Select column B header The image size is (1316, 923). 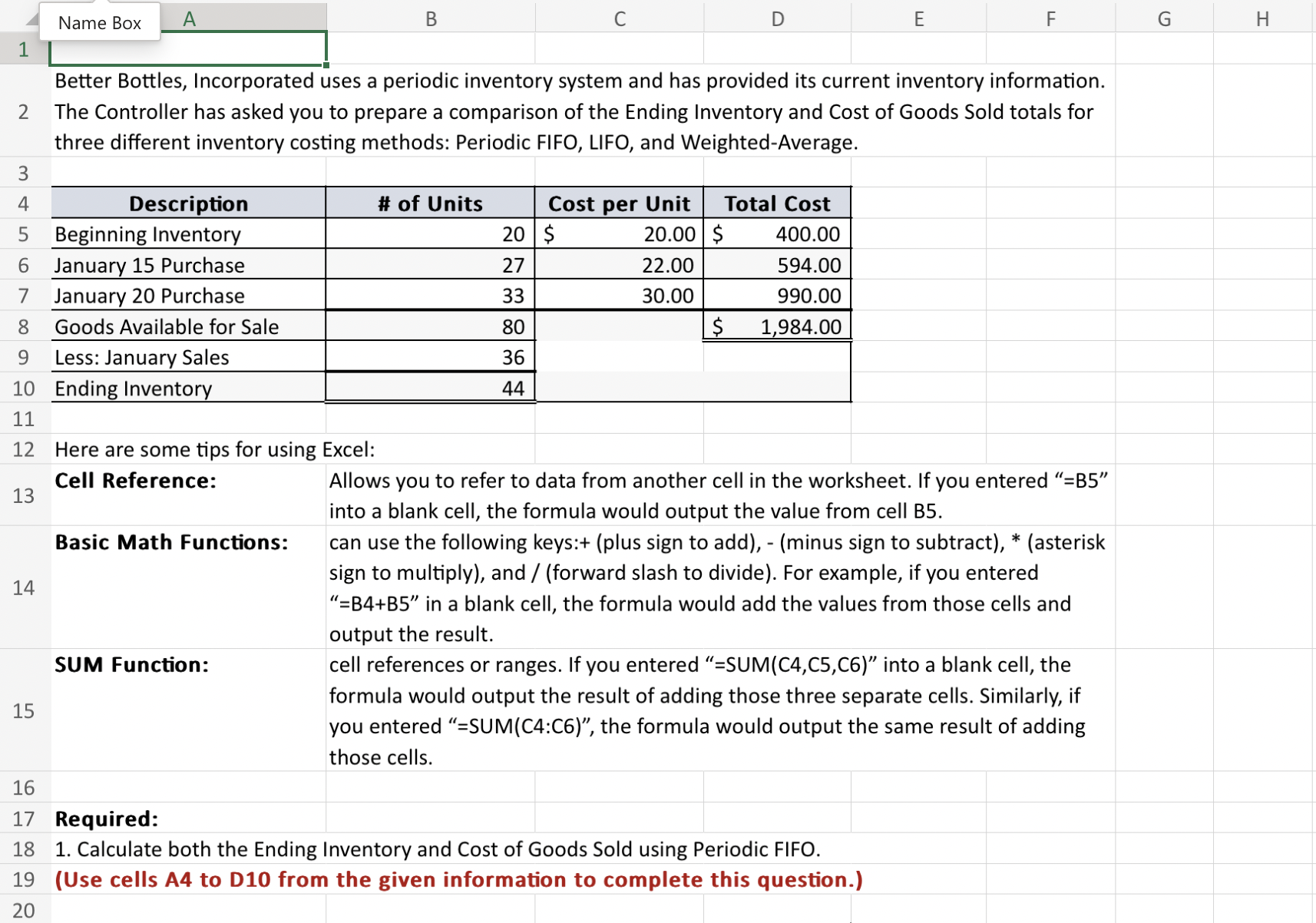tap(431, 18)
